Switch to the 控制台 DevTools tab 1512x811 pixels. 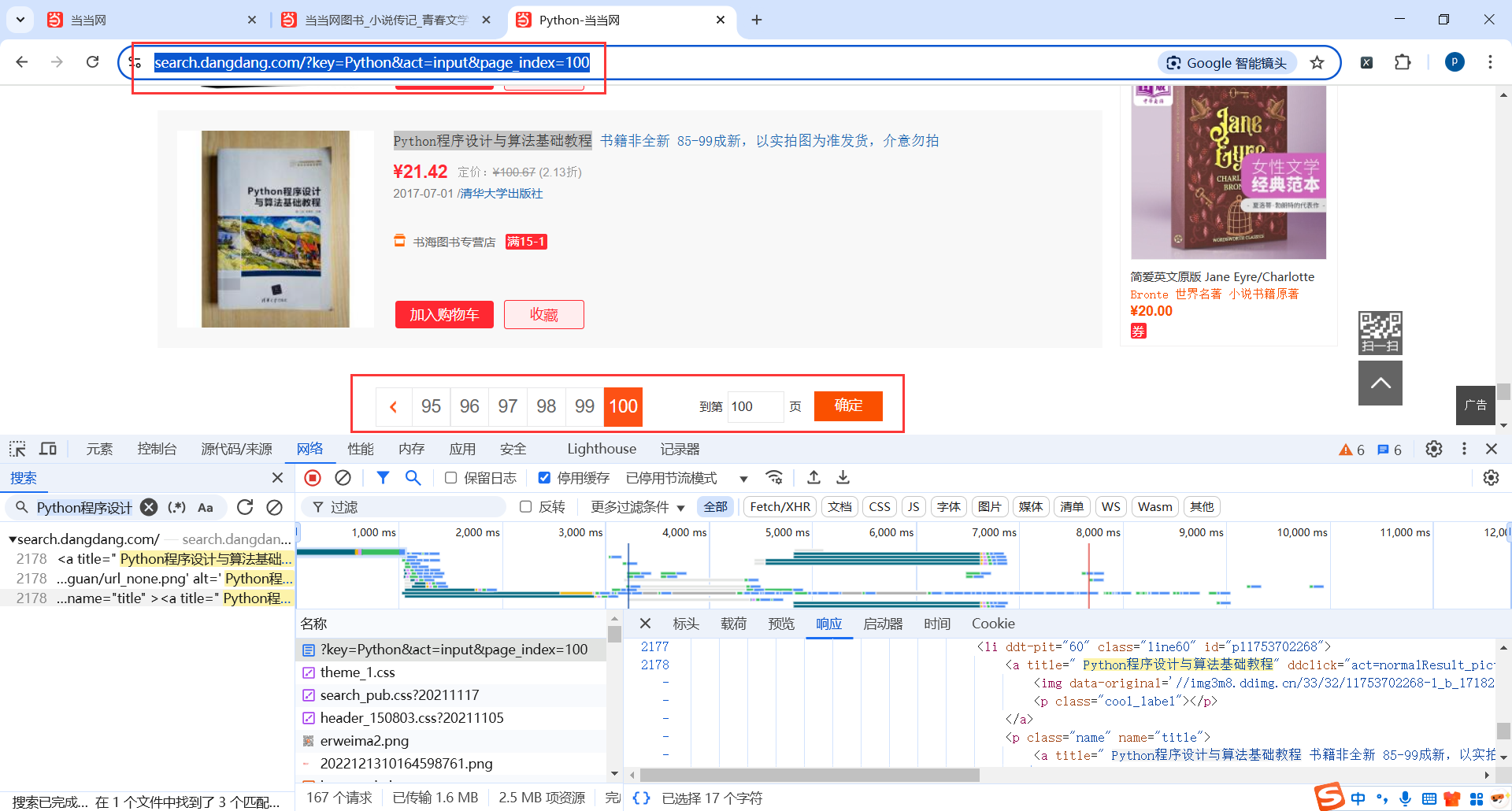click(157, 449)
